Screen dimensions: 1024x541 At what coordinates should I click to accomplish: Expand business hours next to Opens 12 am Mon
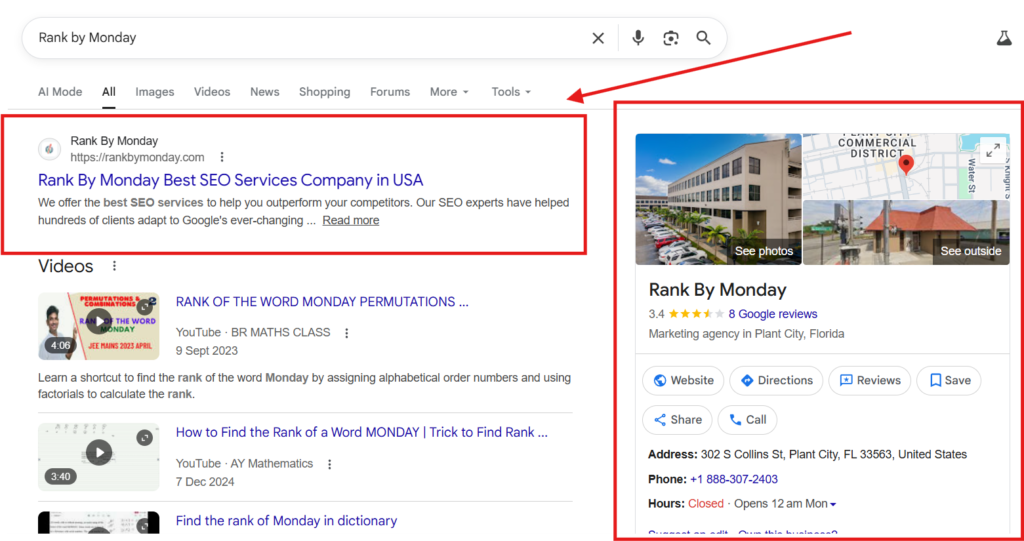coord(833,504)
